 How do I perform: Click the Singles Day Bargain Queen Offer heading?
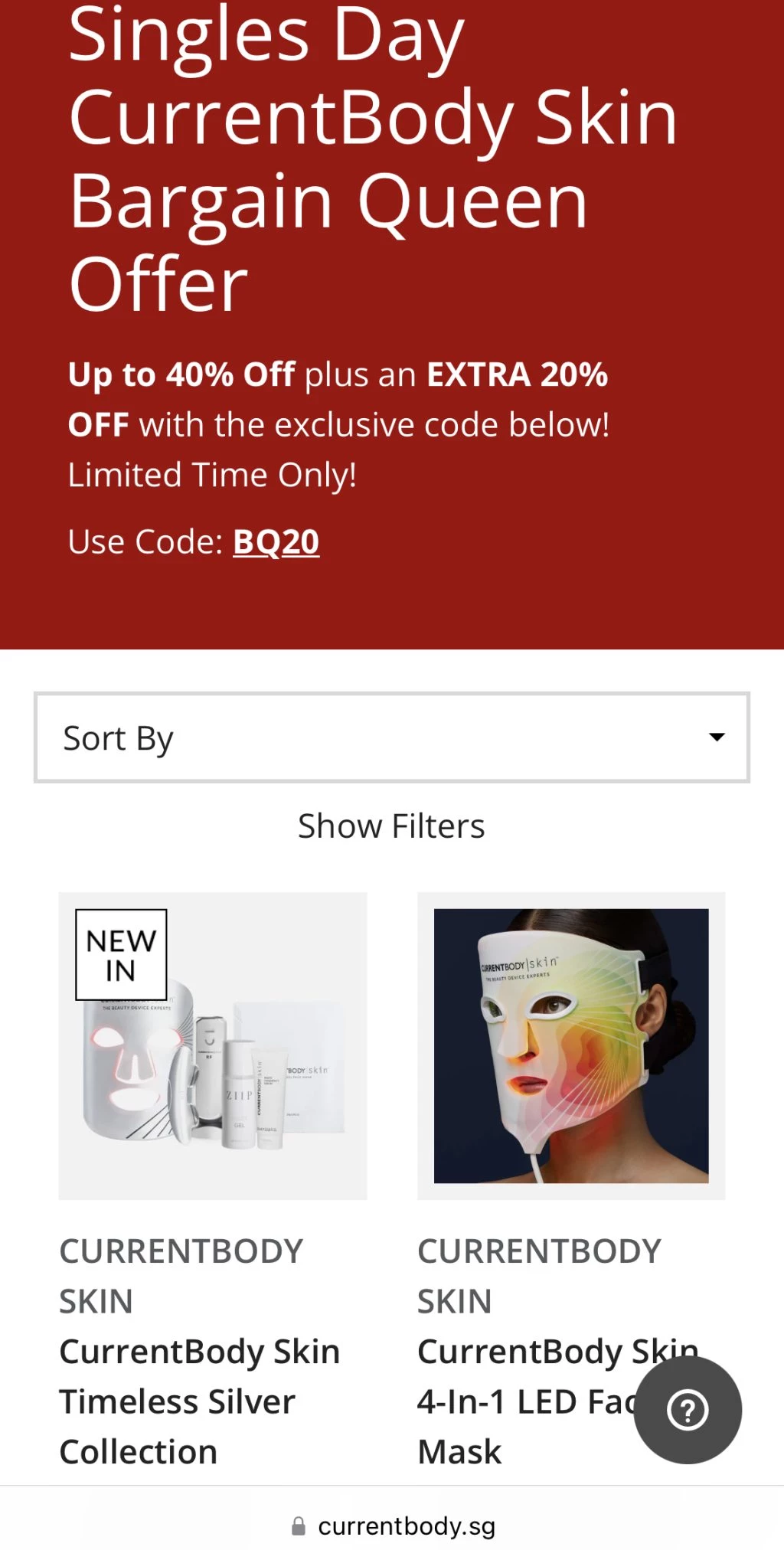(x=374, y=159)
